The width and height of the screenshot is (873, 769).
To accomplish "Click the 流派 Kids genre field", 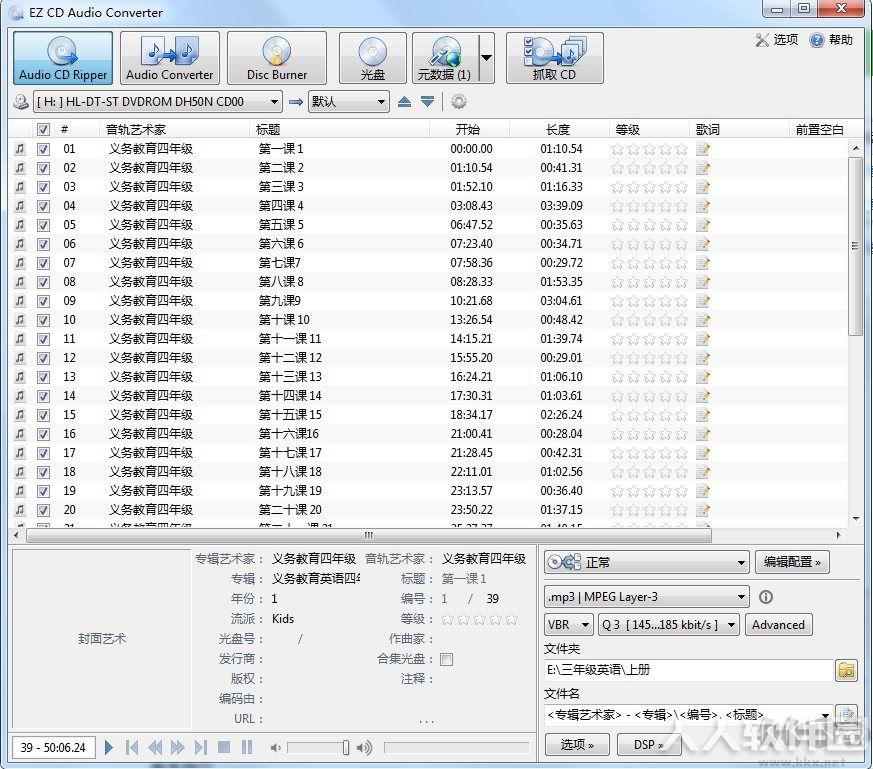I will (283, 619).
